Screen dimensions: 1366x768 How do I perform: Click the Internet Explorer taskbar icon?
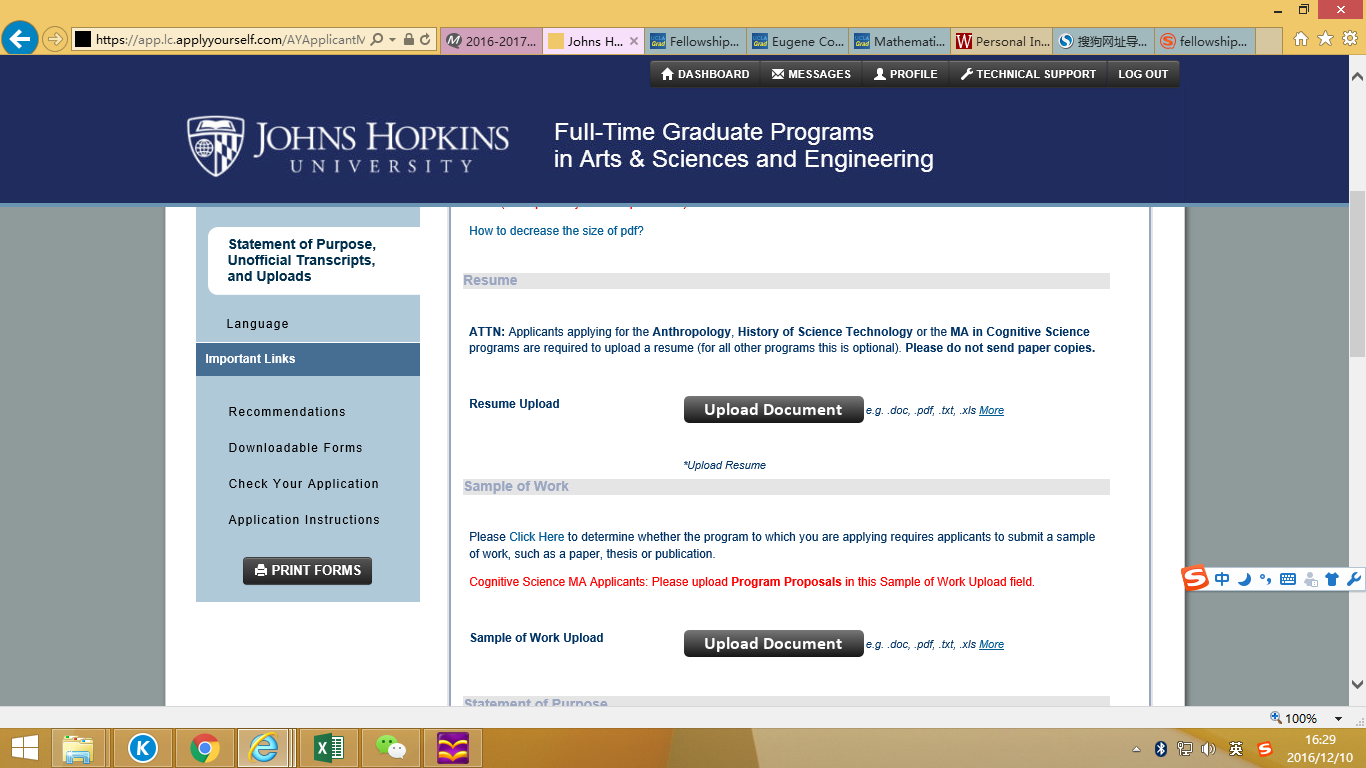[265, 748]
